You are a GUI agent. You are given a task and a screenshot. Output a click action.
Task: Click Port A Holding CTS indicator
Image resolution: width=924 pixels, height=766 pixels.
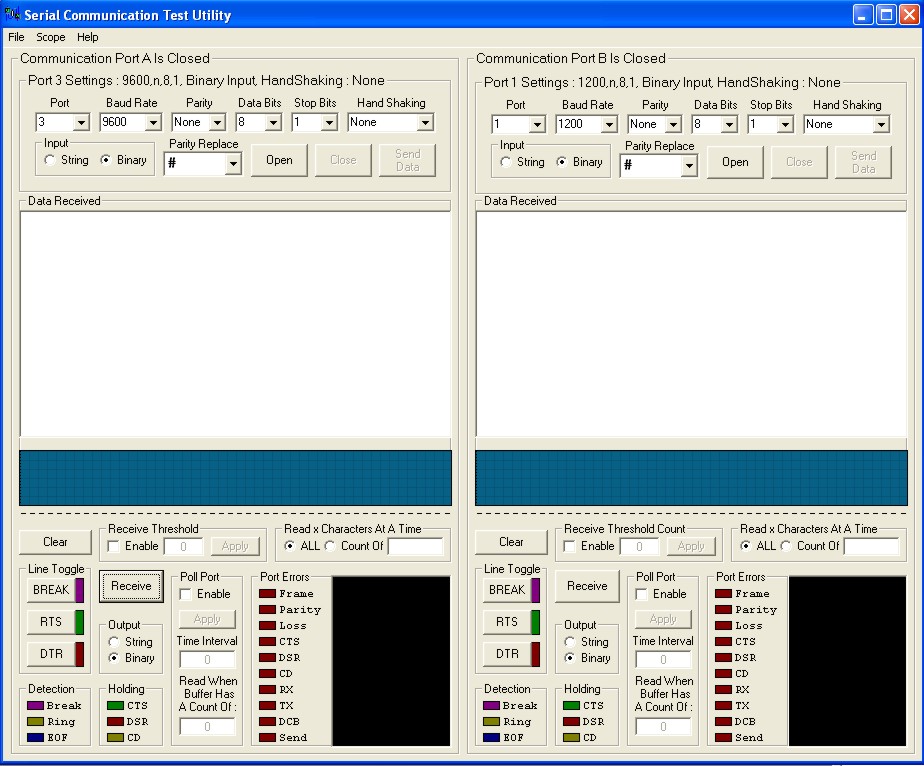116,705
